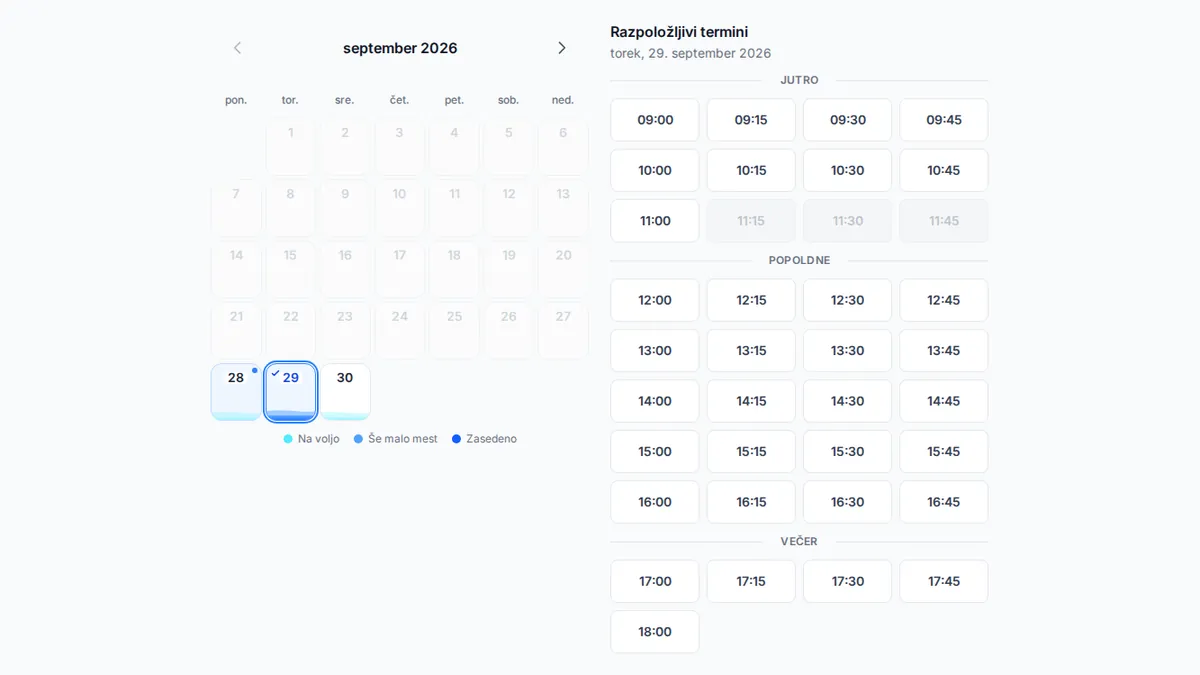Screen dimensions: 1200x675
Task: Choose the 14:30 time slot
Action: [x=847, y=401]
